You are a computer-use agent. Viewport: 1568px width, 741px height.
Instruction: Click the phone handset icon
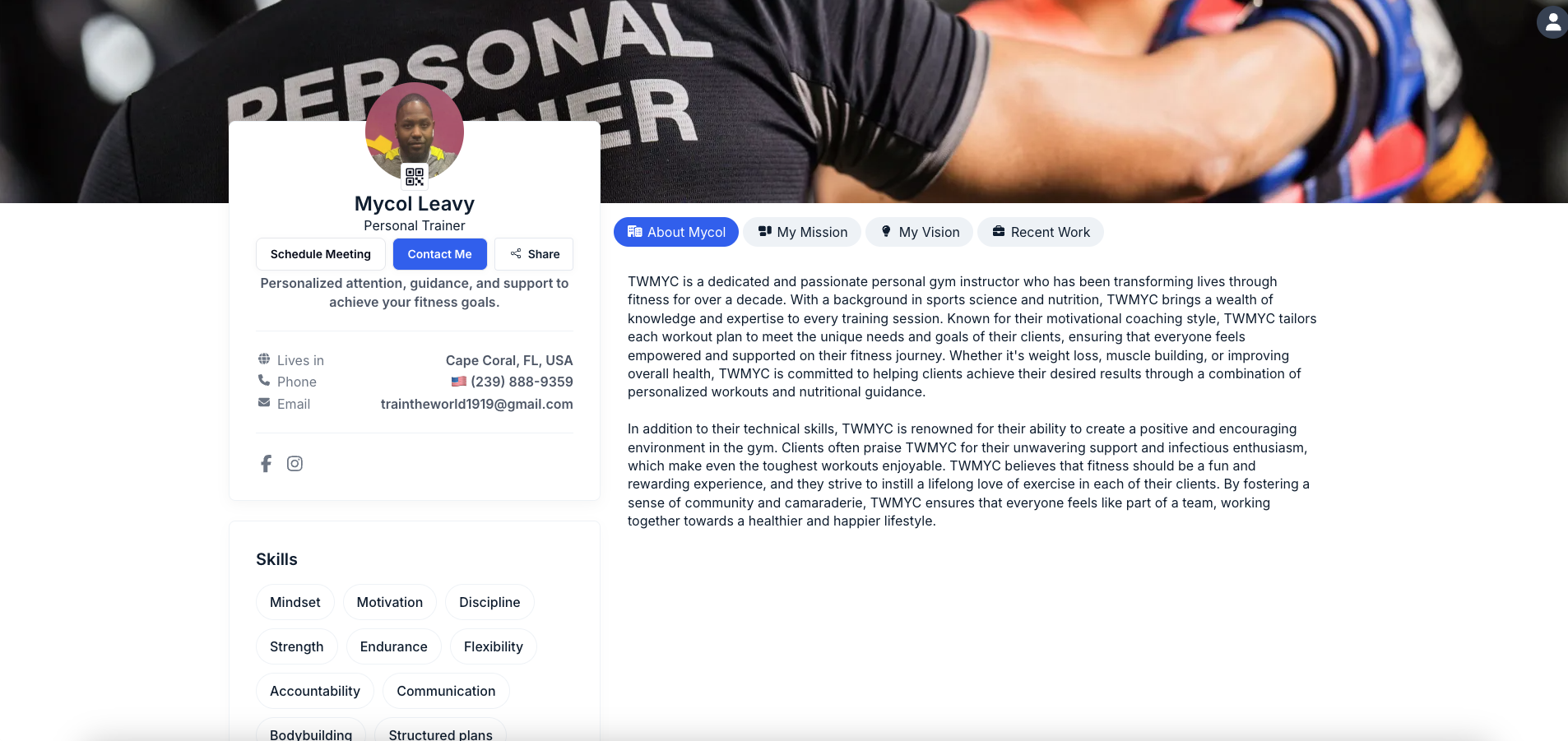[264, 380]
